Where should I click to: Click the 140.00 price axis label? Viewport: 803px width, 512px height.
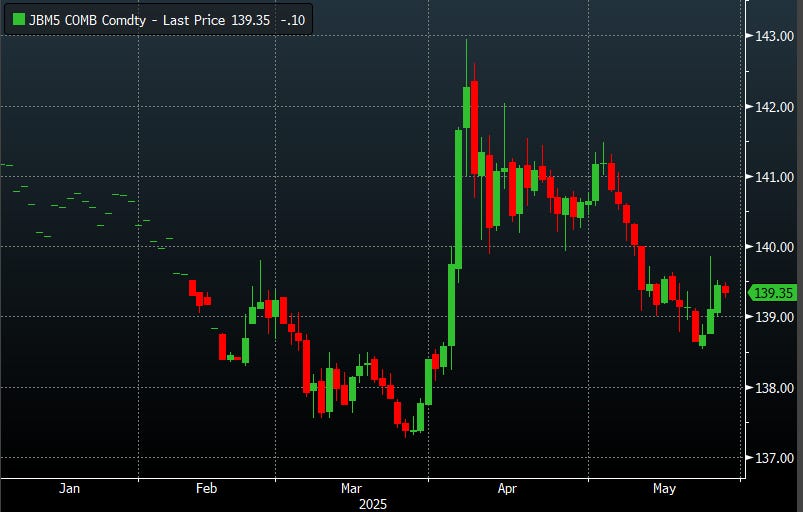(x=774, y=247)
